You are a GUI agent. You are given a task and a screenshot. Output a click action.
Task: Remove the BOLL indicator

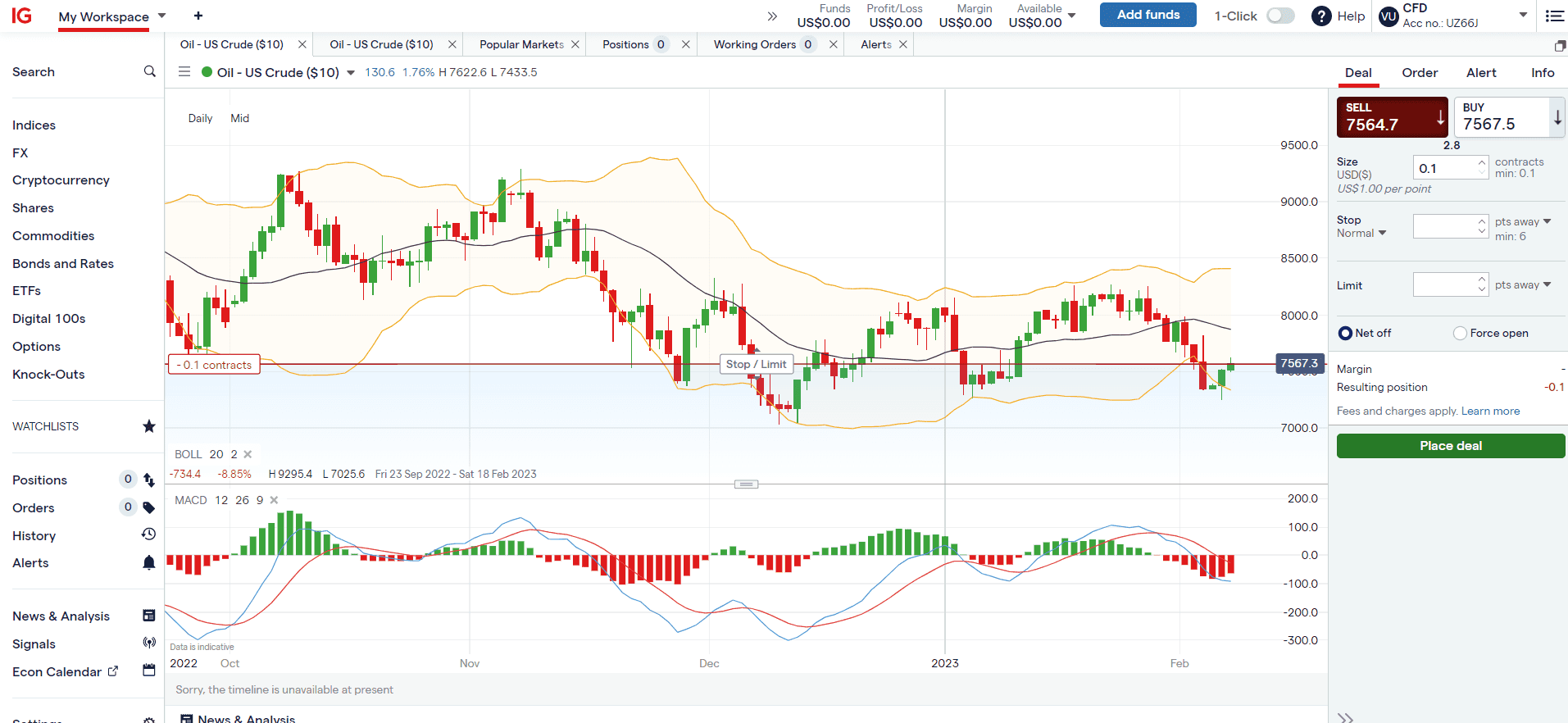click(248, 454)
